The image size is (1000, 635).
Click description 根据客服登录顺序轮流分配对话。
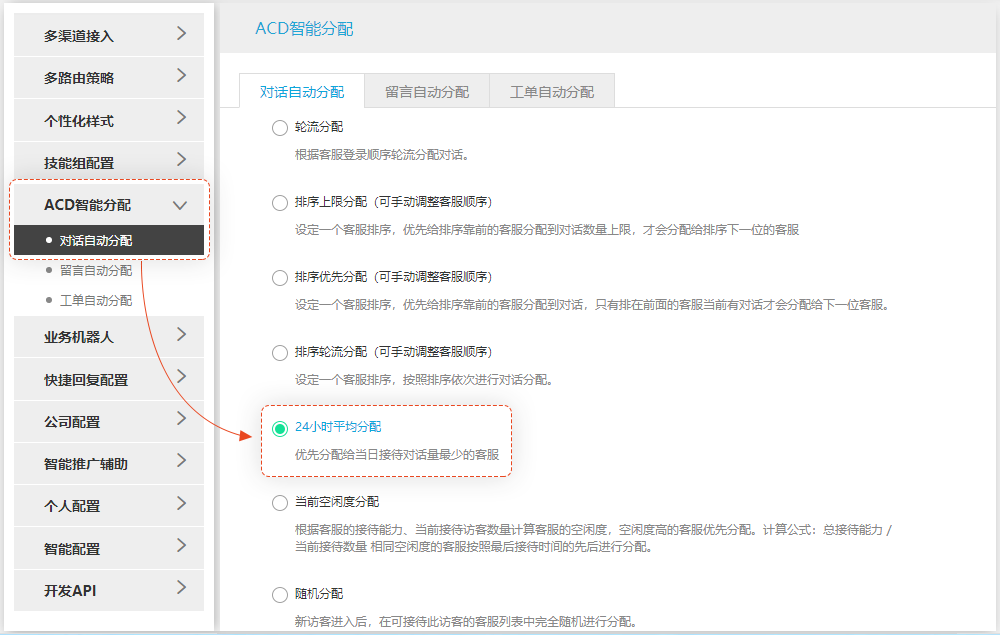[x=382, y=155]
